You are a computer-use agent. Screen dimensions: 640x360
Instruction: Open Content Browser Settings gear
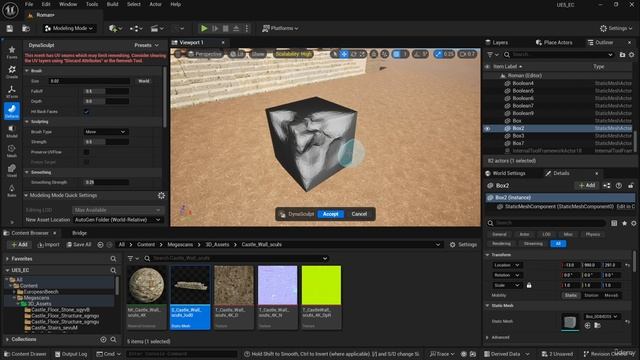click(x=463, y=244)
